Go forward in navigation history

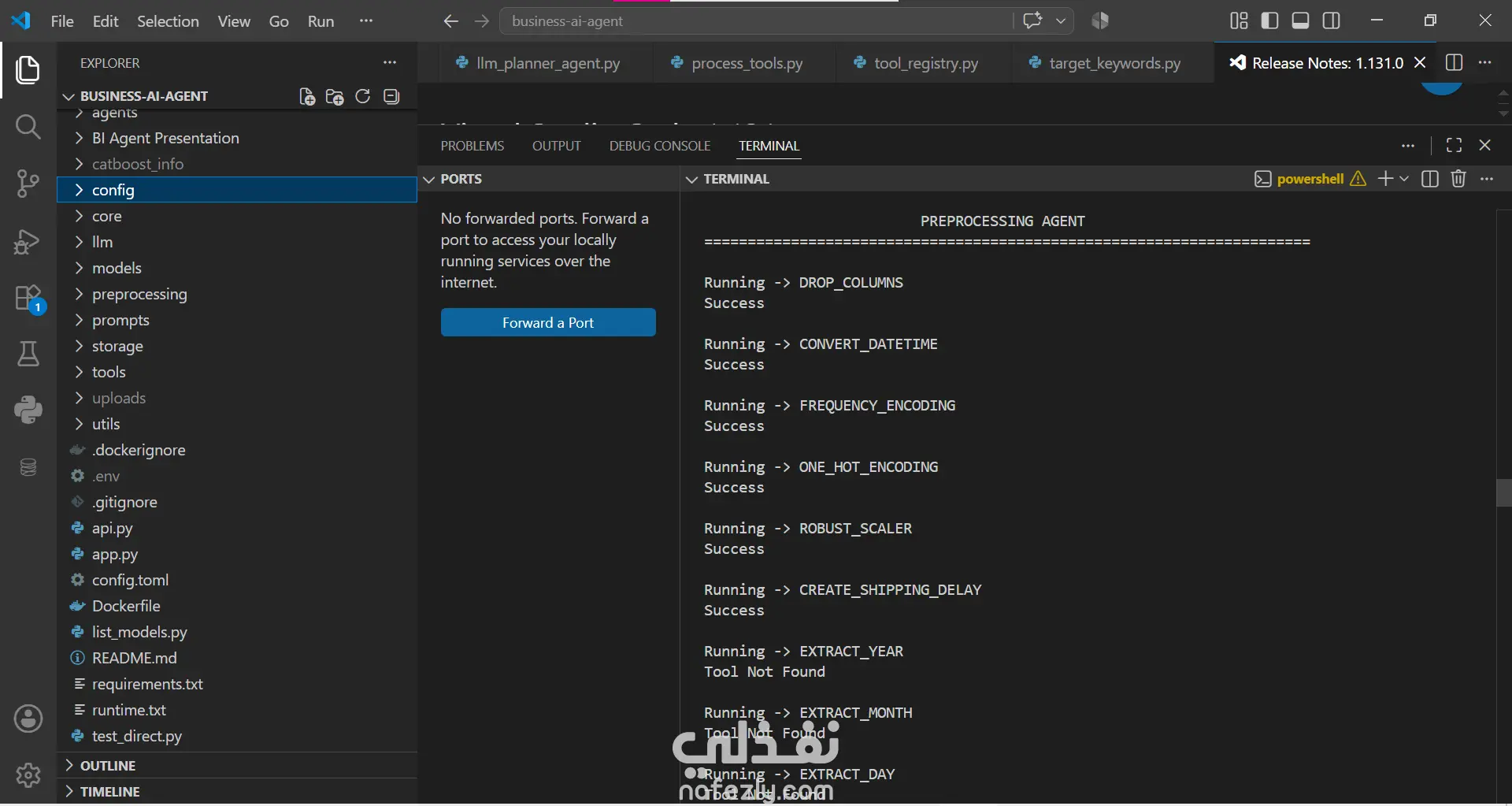tap(482, 21)
